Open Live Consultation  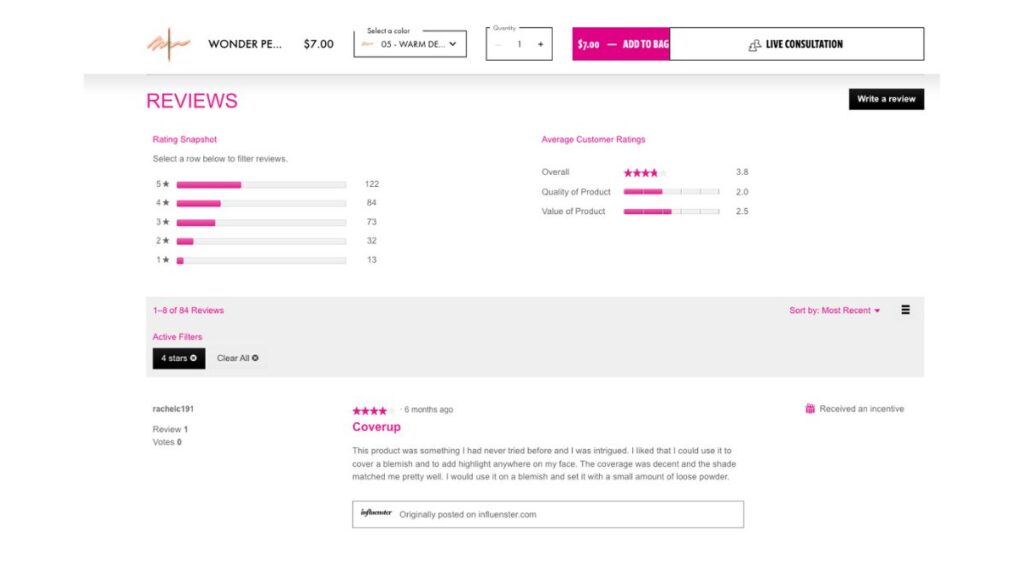click(x=796, y=44)
